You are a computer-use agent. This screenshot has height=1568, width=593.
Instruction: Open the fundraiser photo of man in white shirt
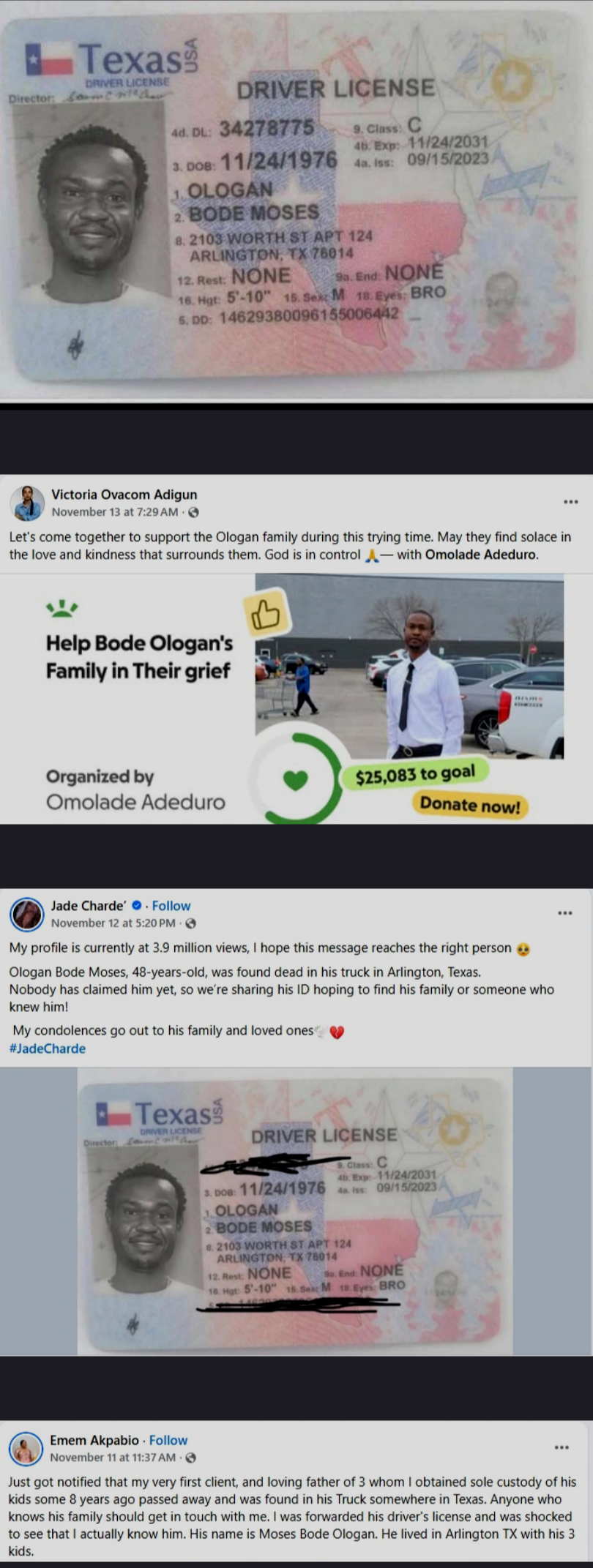[409, 666]
